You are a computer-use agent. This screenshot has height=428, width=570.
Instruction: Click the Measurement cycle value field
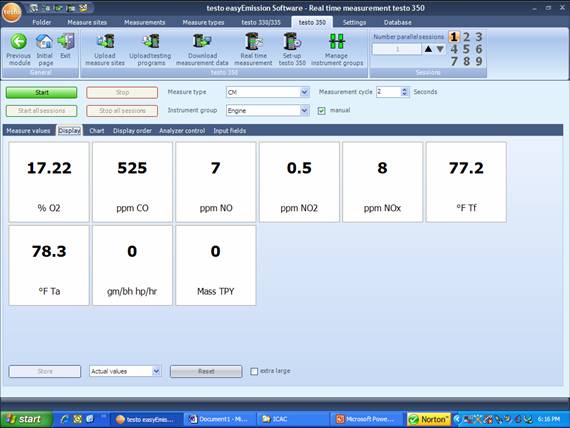388,92
